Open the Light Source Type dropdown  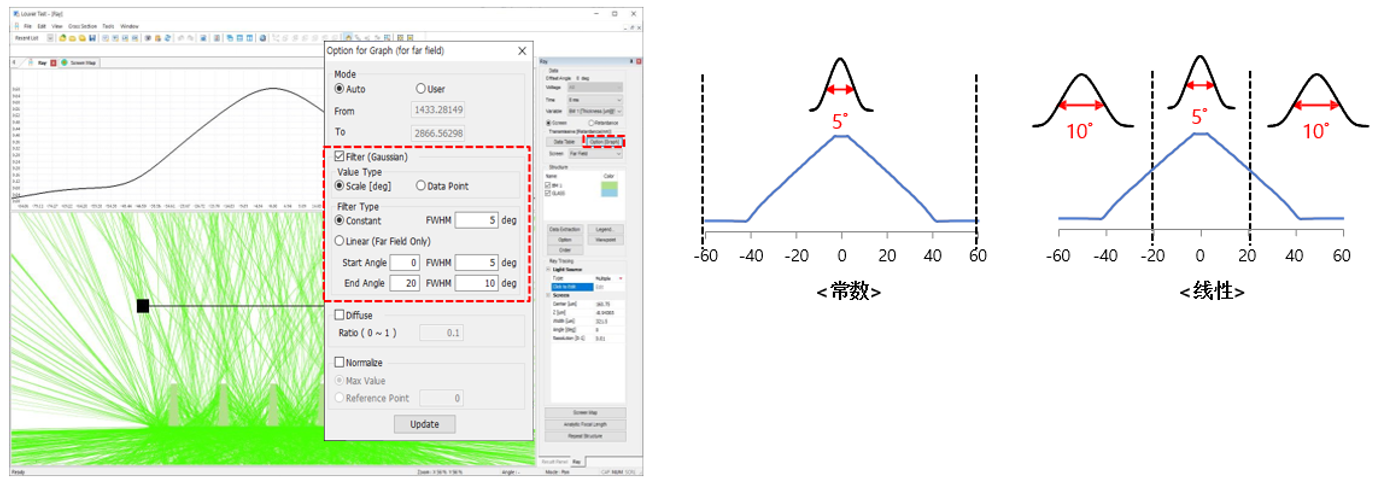click(619, 278)
